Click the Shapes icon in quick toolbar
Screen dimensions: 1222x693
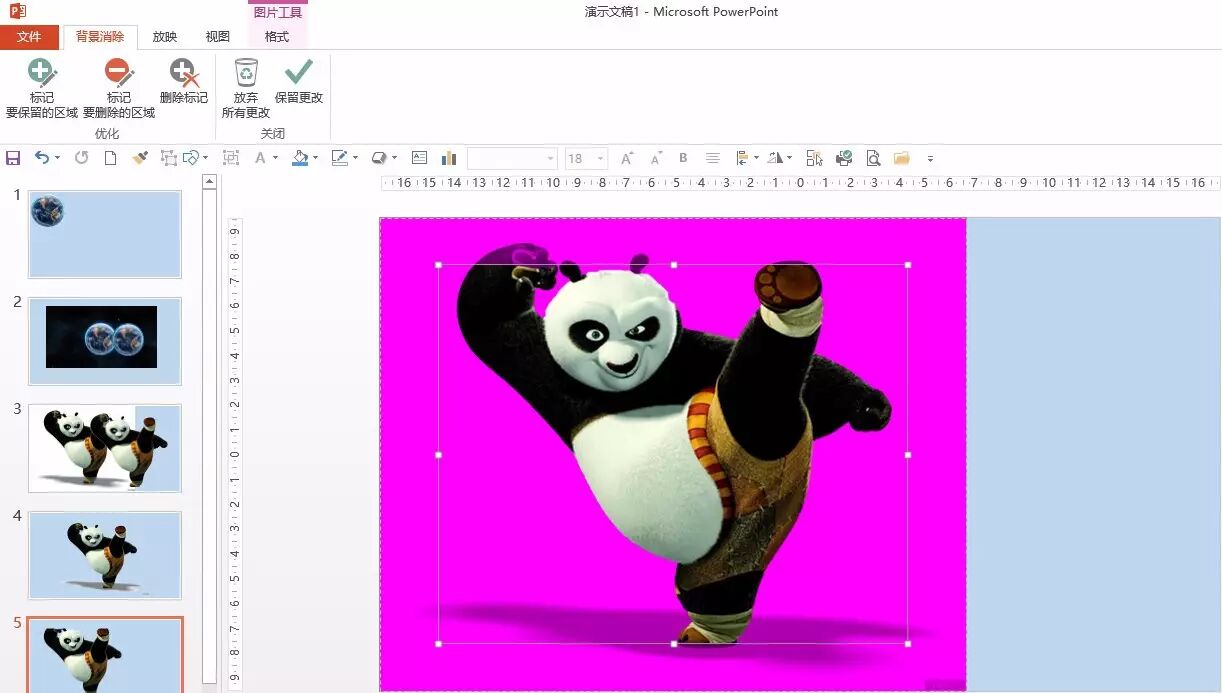click(191, 158)
